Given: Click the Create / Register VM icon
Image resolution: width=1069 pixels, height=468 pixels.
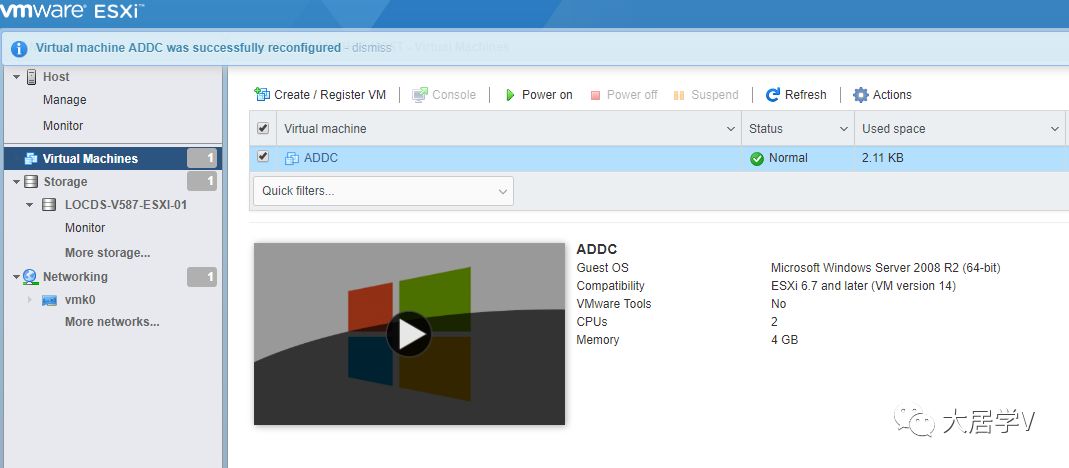Looking at the screenshot, I should pyautogui.click(x=262, y=94).
